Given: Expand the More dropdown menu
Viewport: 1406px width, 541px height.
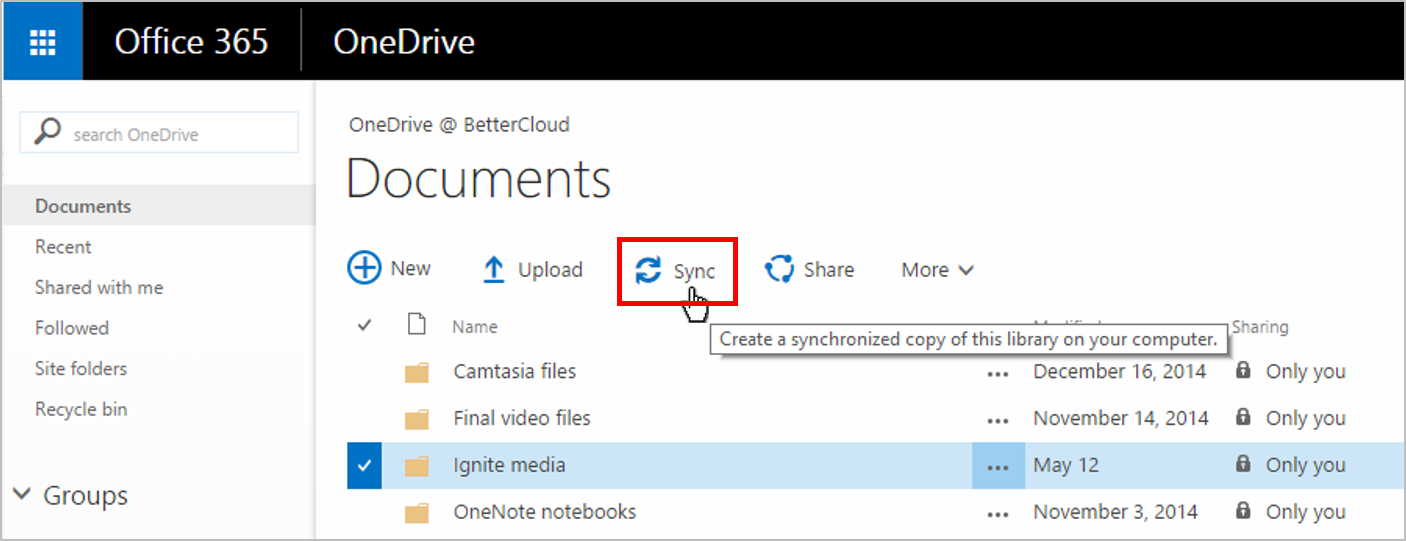Looking at the screenshot, I should tap(937, 270).
